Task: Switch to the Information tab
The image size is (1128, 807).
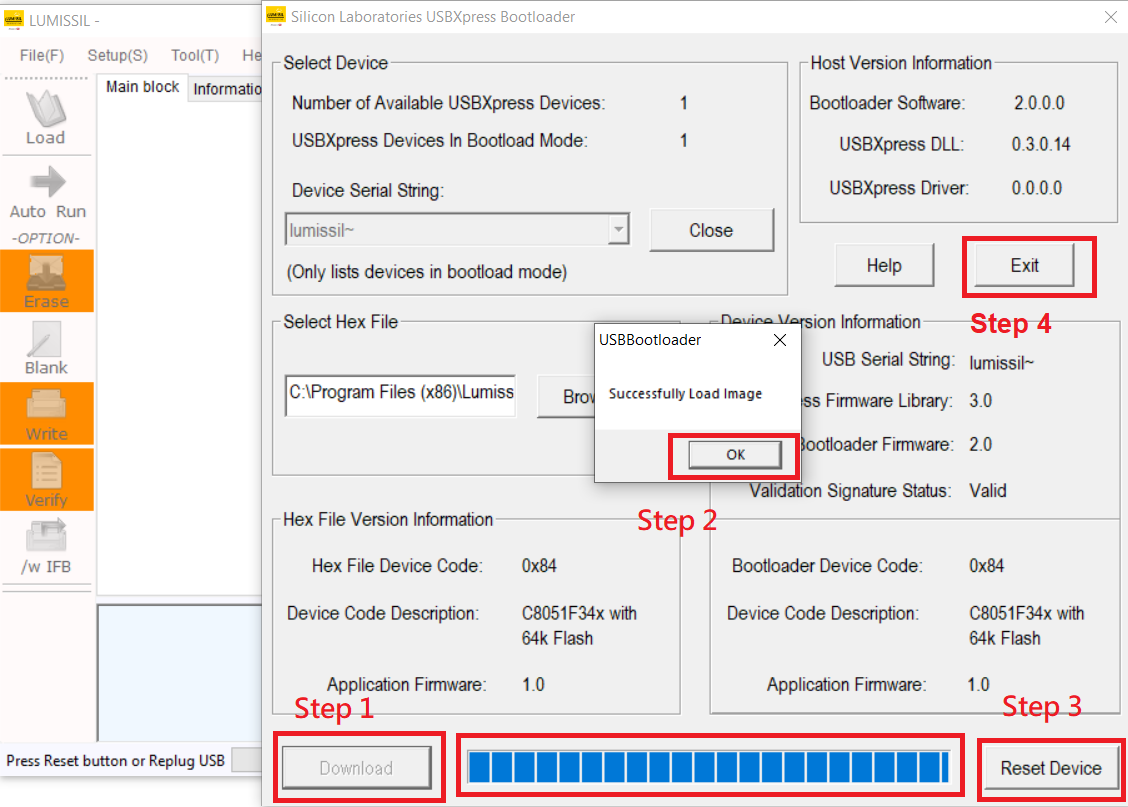Action: [227, 89]
